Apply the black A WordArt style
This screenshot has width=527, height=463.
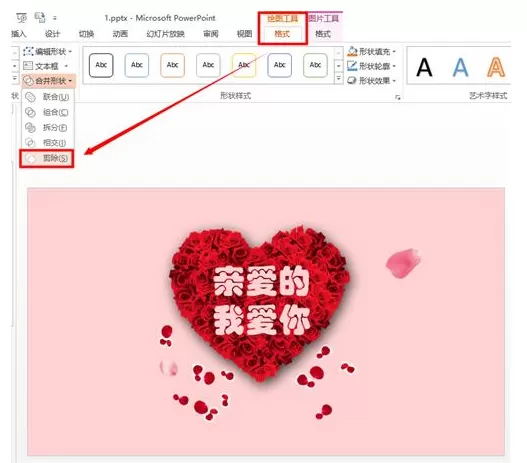tap(424, 67)
